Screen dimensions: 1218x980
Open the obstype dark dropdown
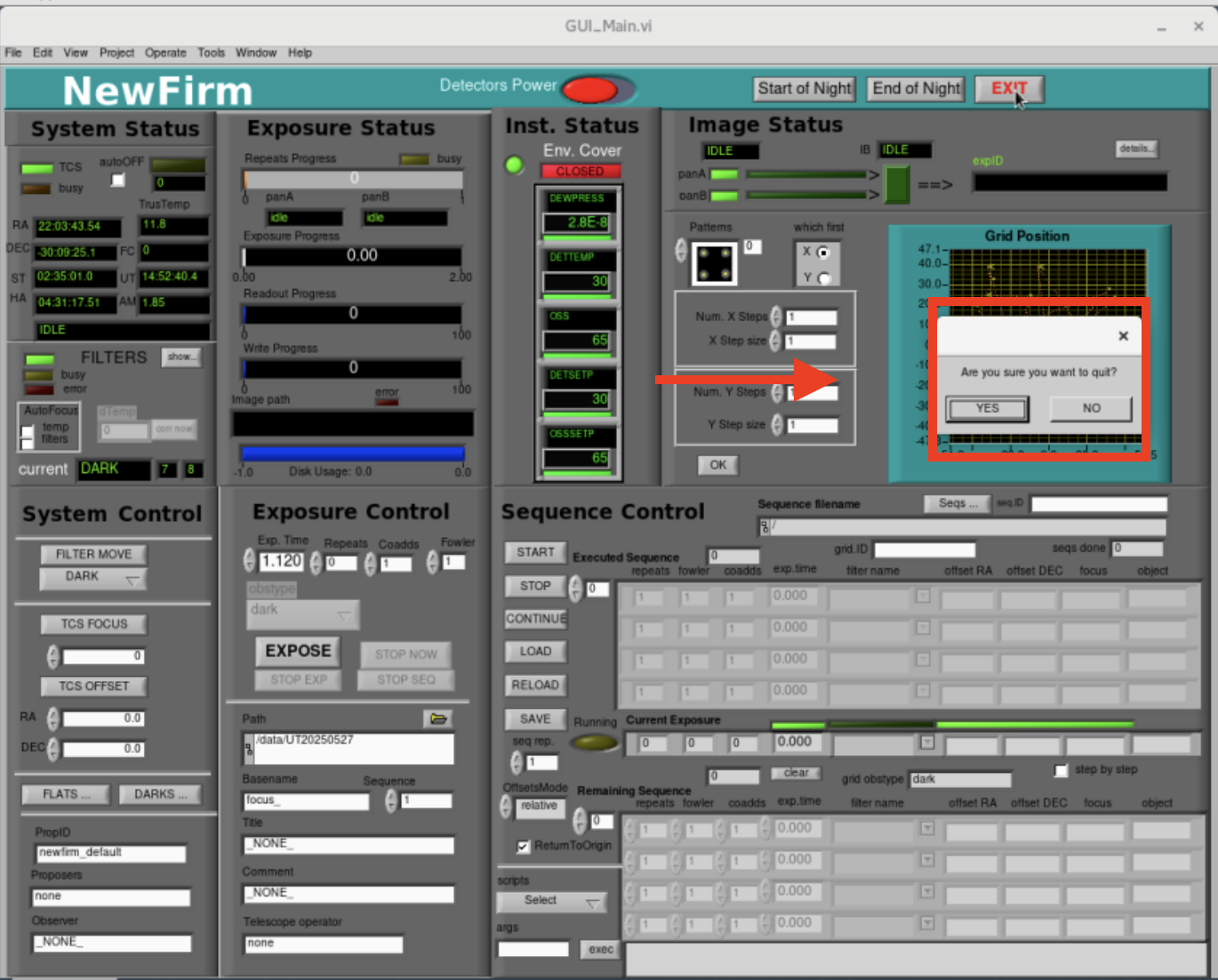(x=302, y=614)
